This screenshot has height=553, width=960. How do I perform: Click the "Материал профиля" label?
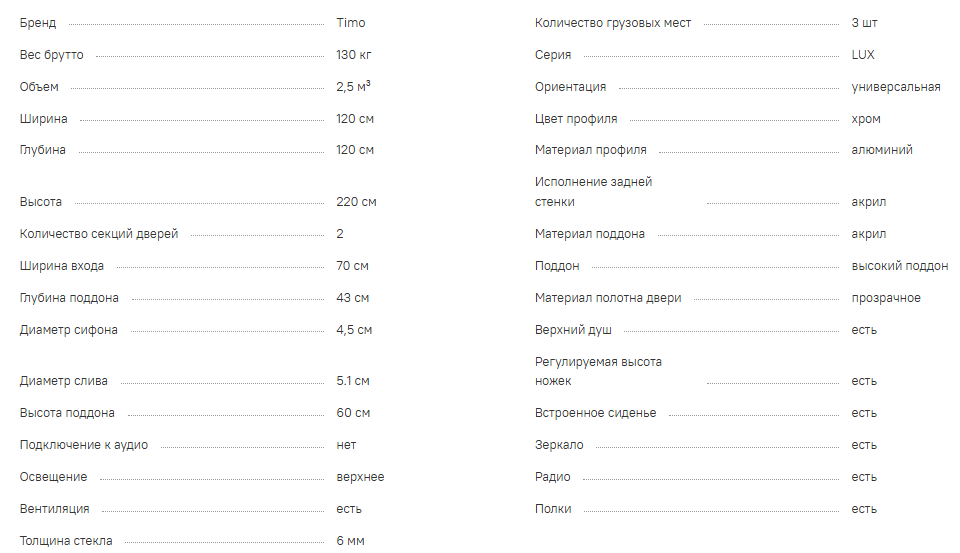coord(591,150)
